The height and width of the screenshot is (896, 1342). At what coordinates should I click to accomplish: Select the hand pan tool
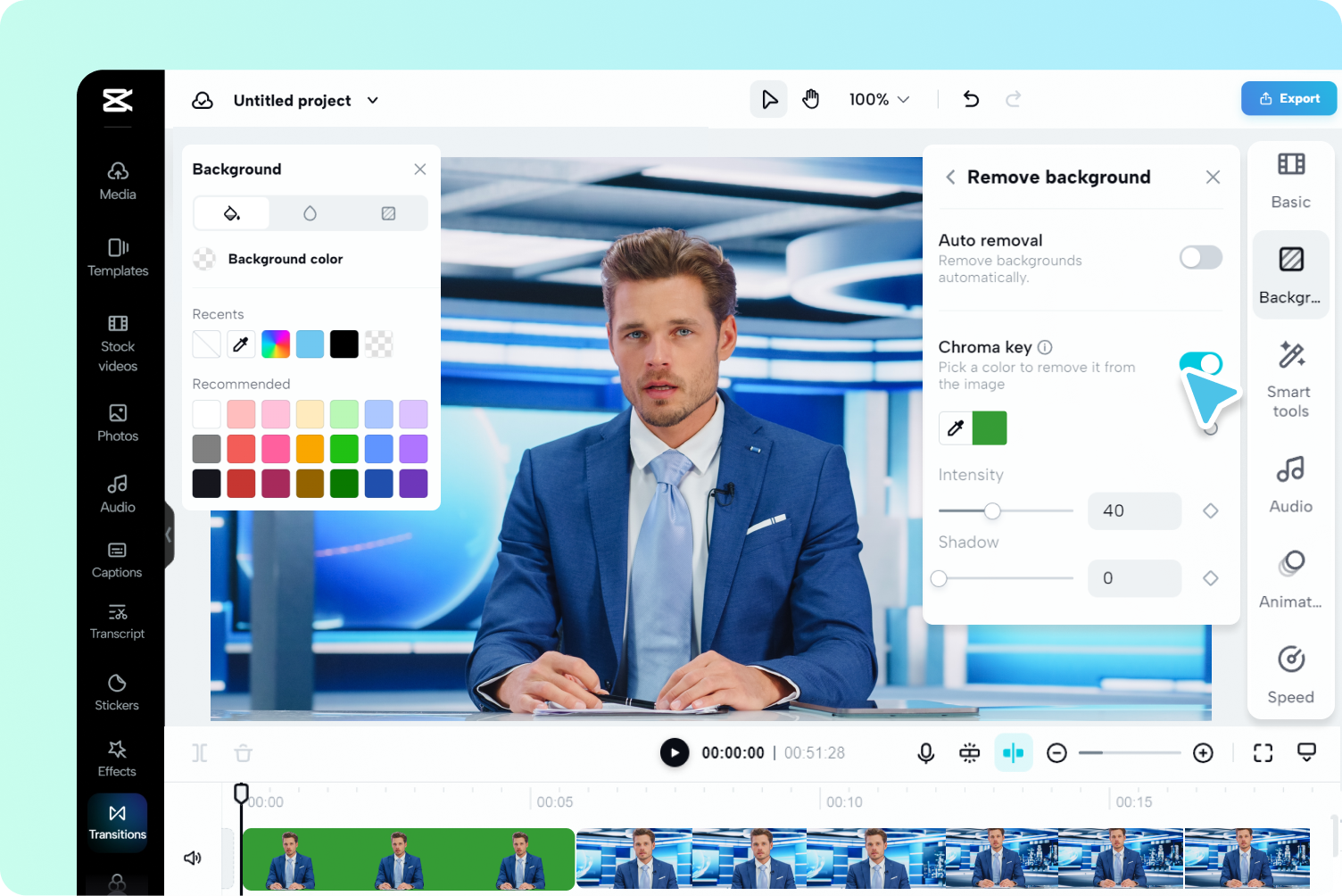pos(811,99)
